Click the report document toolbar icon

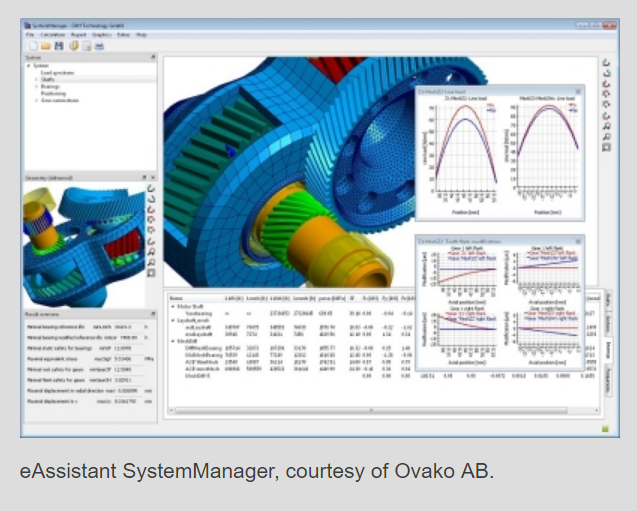pos(86,46)
